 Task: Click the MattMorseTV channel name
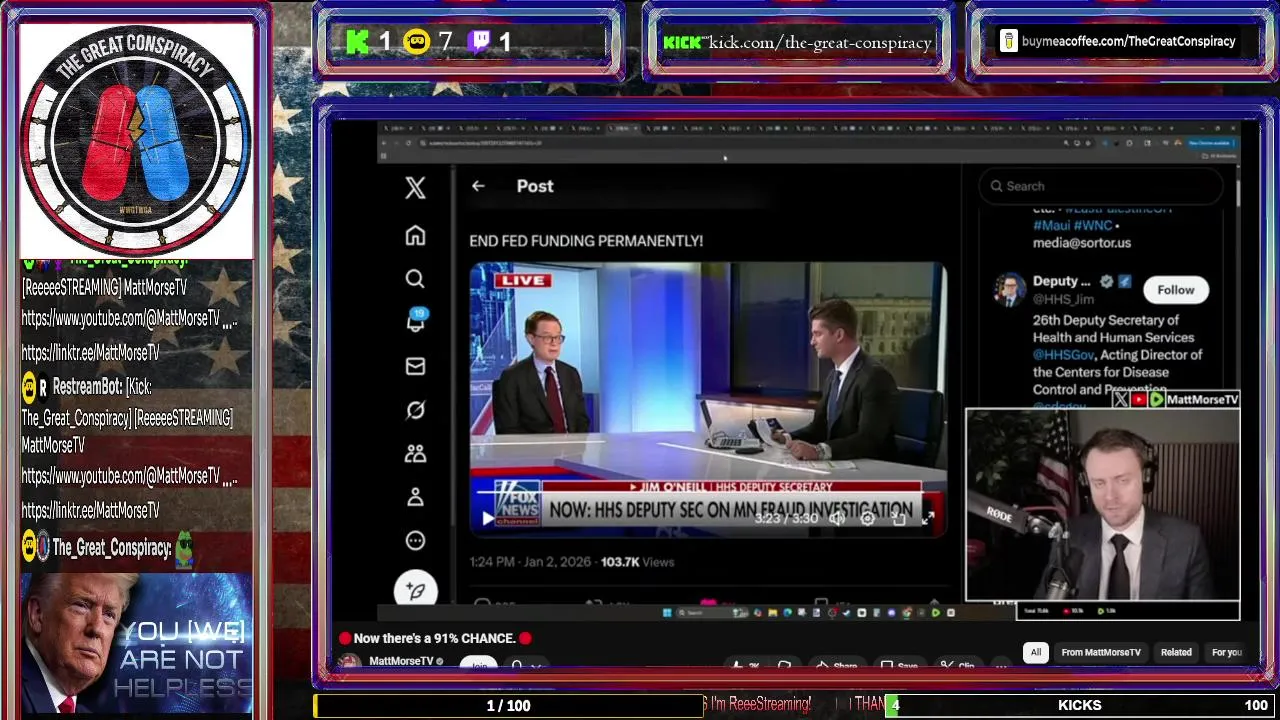401,662
